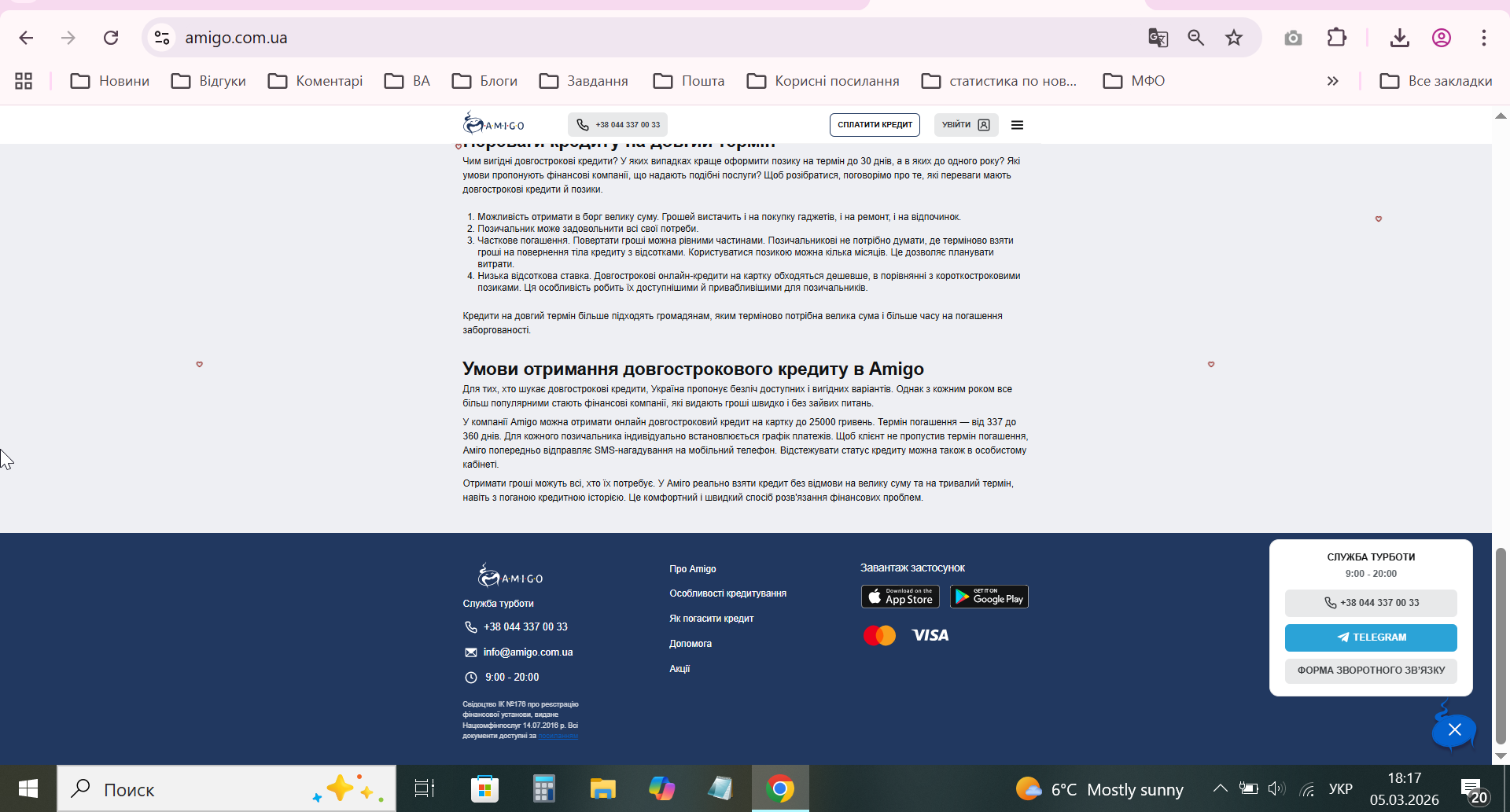
Task: View site information icon in address bar
Action: click(x=162, y=38)
